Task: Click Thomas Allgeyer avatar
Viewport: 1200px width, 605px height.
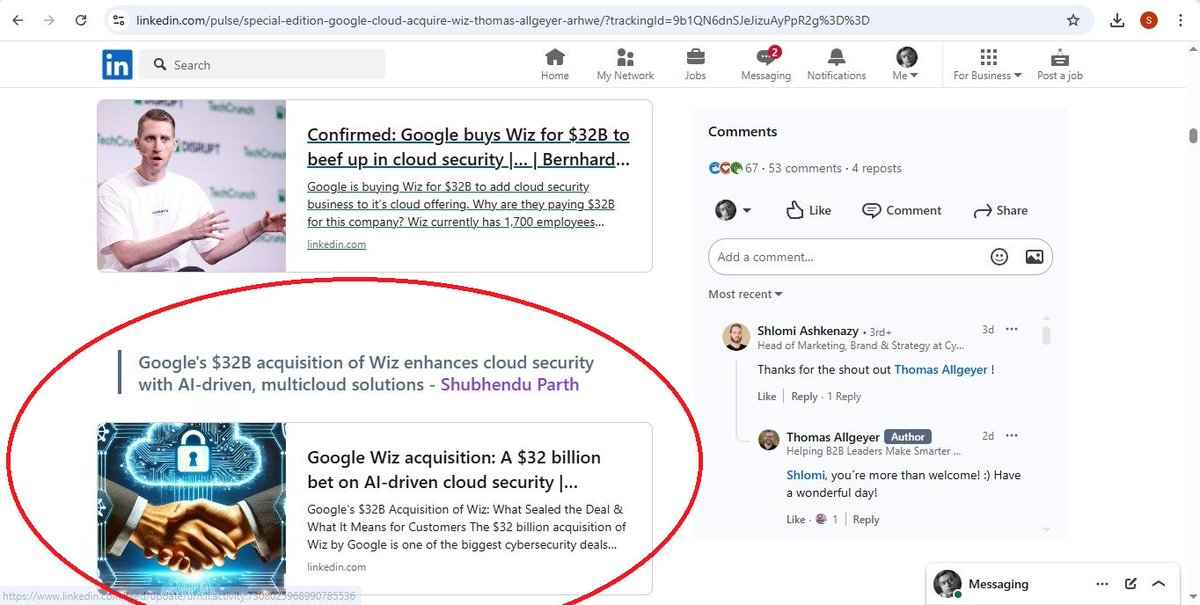Action: coord(768,441)
